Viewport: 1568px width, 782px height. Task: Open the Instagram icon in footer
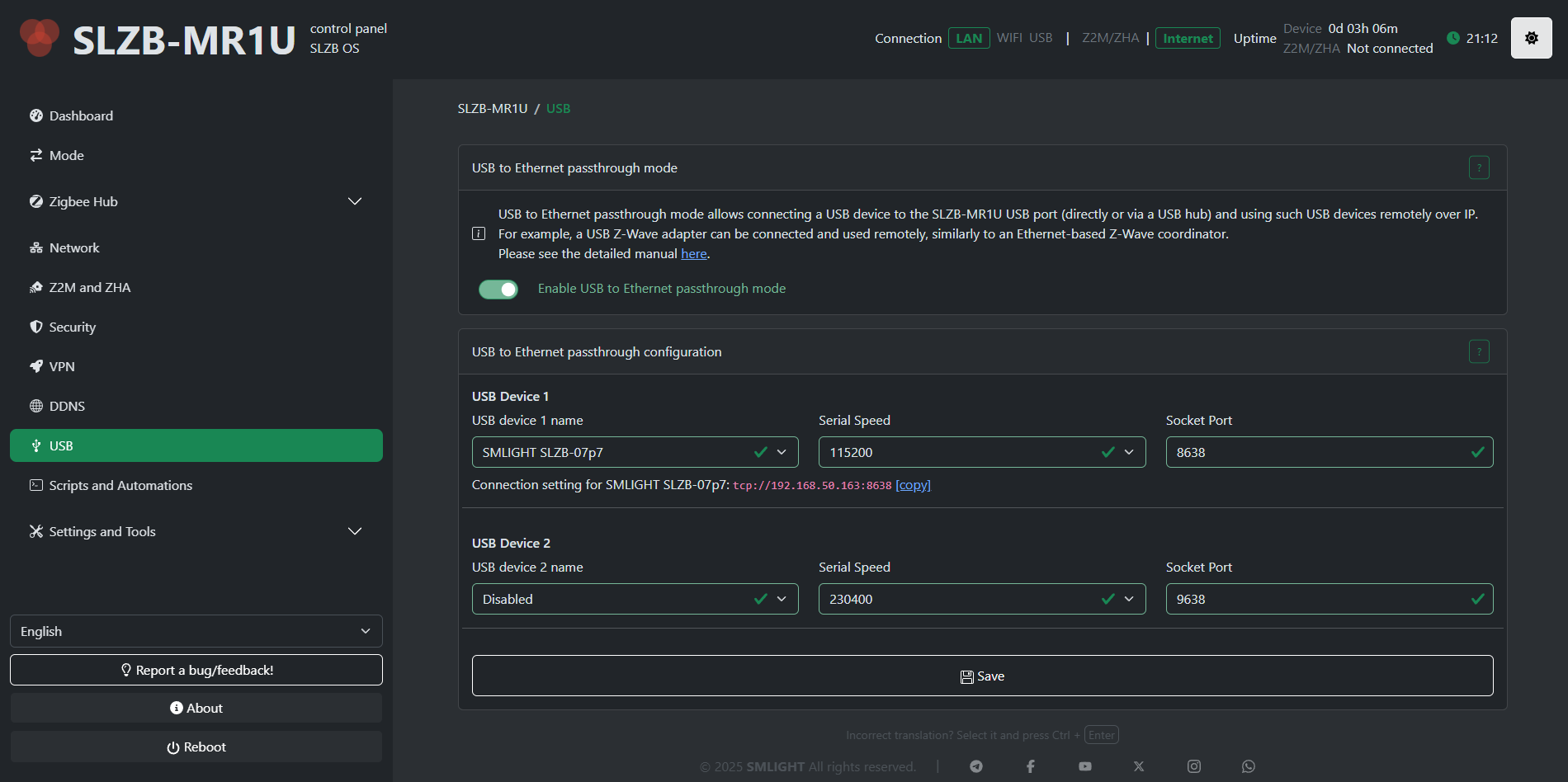click(1194, 766)
